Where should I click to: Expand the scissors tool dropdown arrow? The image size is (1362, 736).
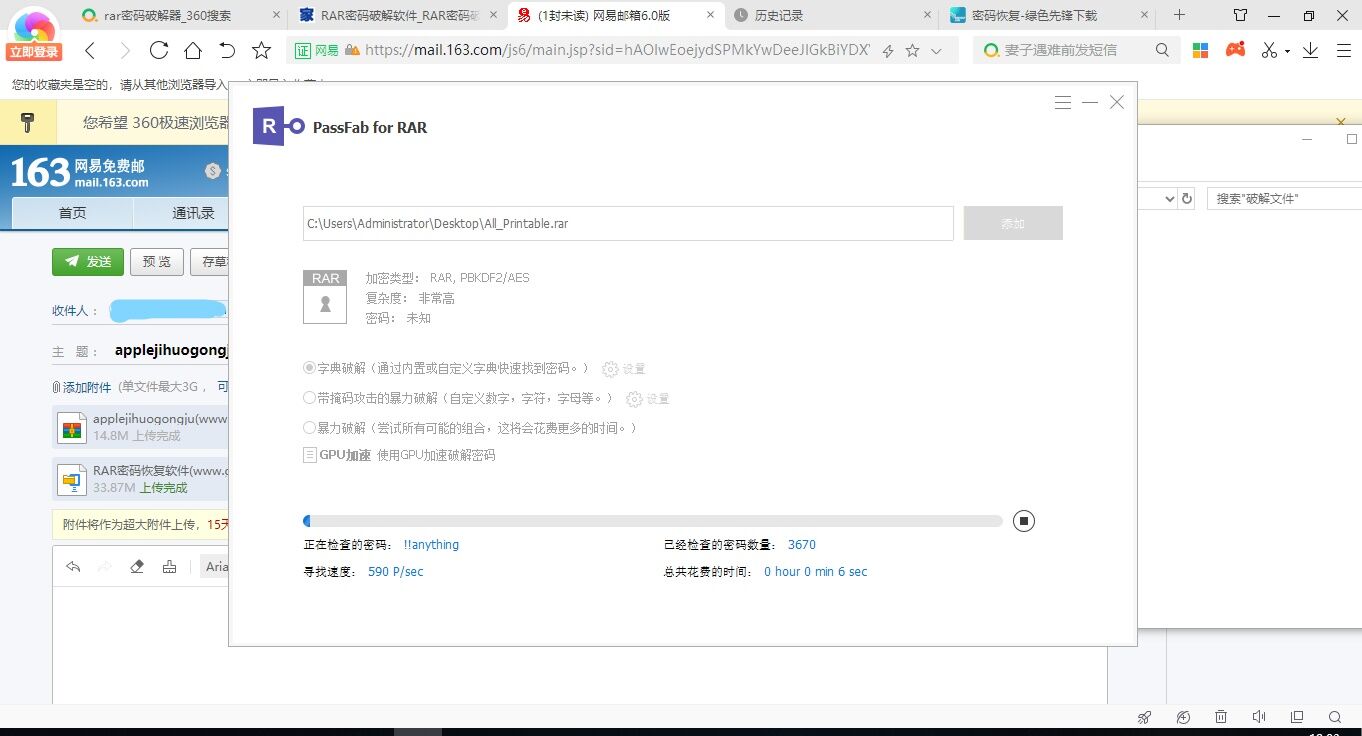(1287, 51)
